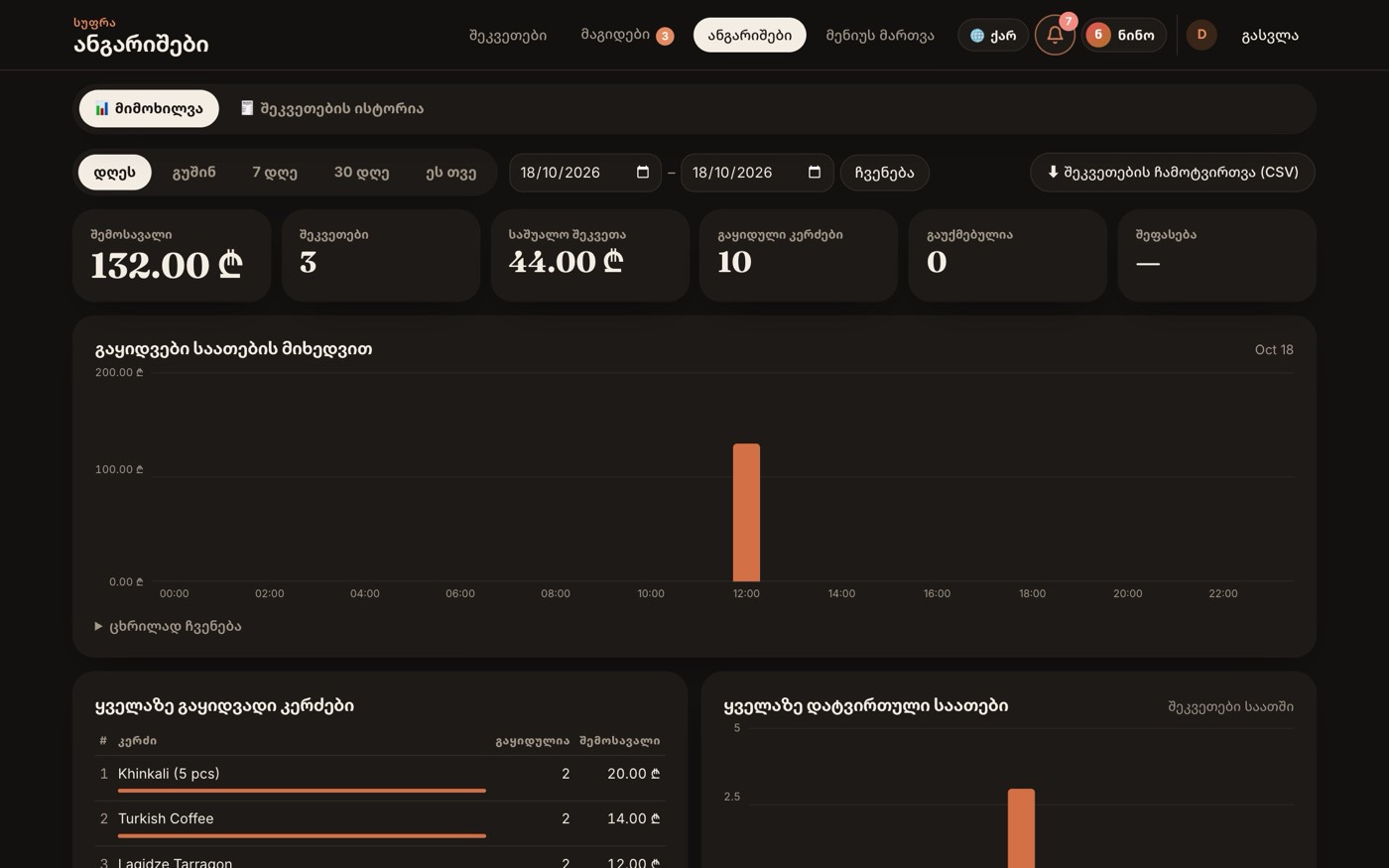Click start date field 18/10/2026

tap(585, 173)
